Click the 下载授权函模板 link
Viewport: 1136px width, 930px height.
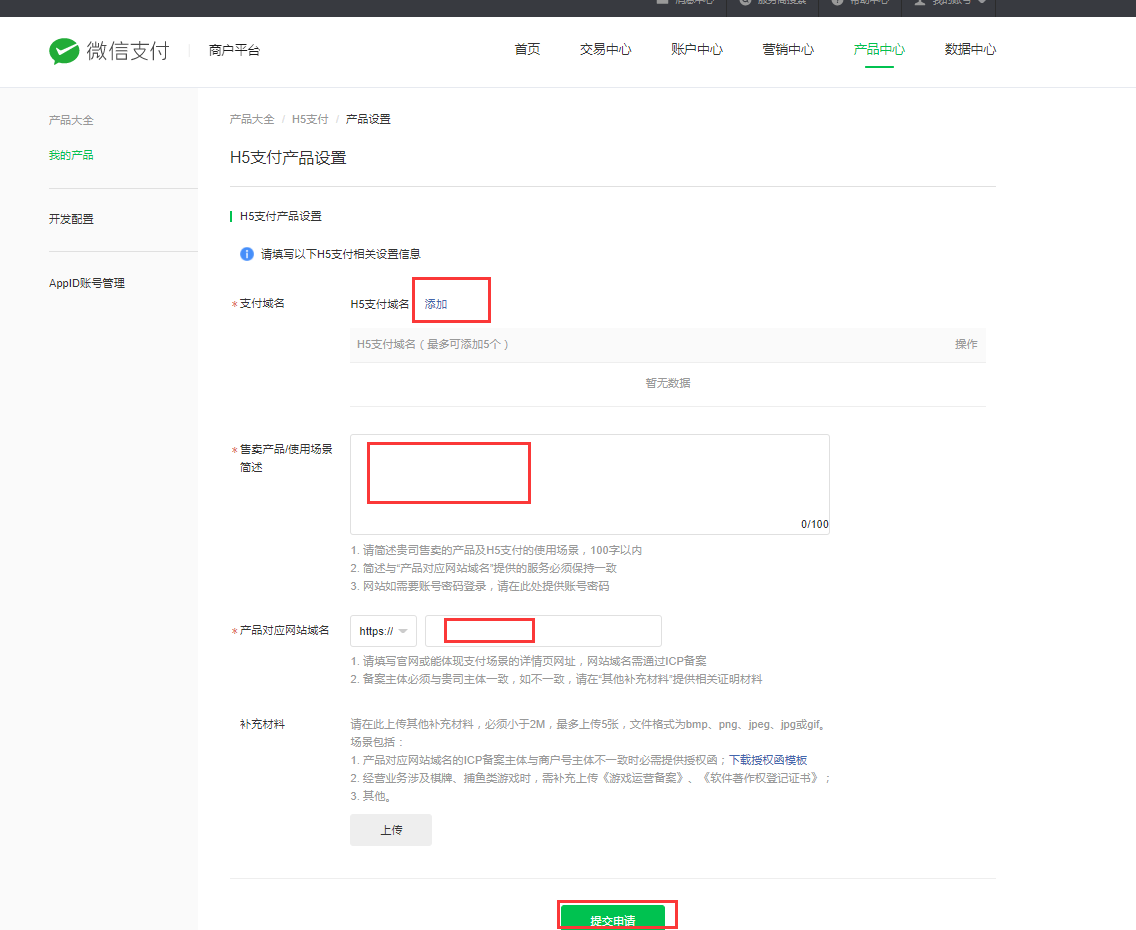[x=768, y=760]
